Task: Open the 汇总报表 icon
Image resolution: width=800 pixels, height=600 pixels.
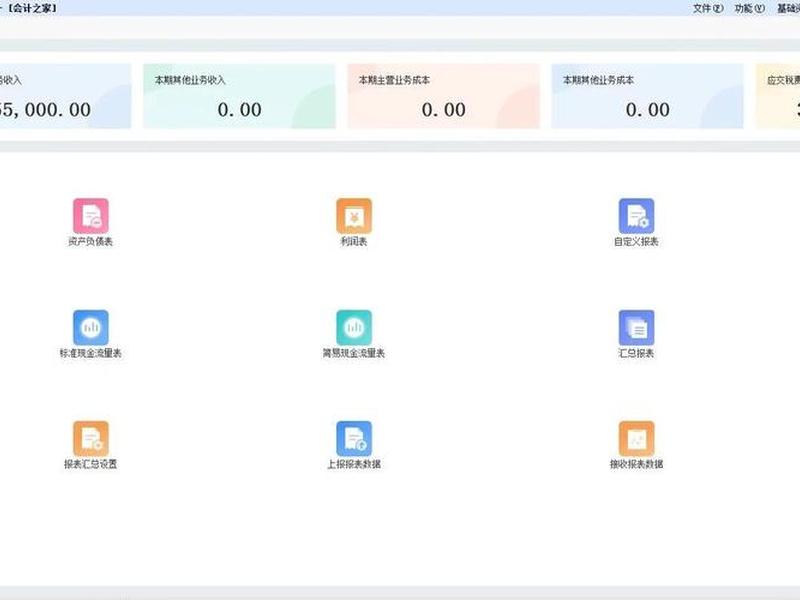Action: tap(636, 328)
